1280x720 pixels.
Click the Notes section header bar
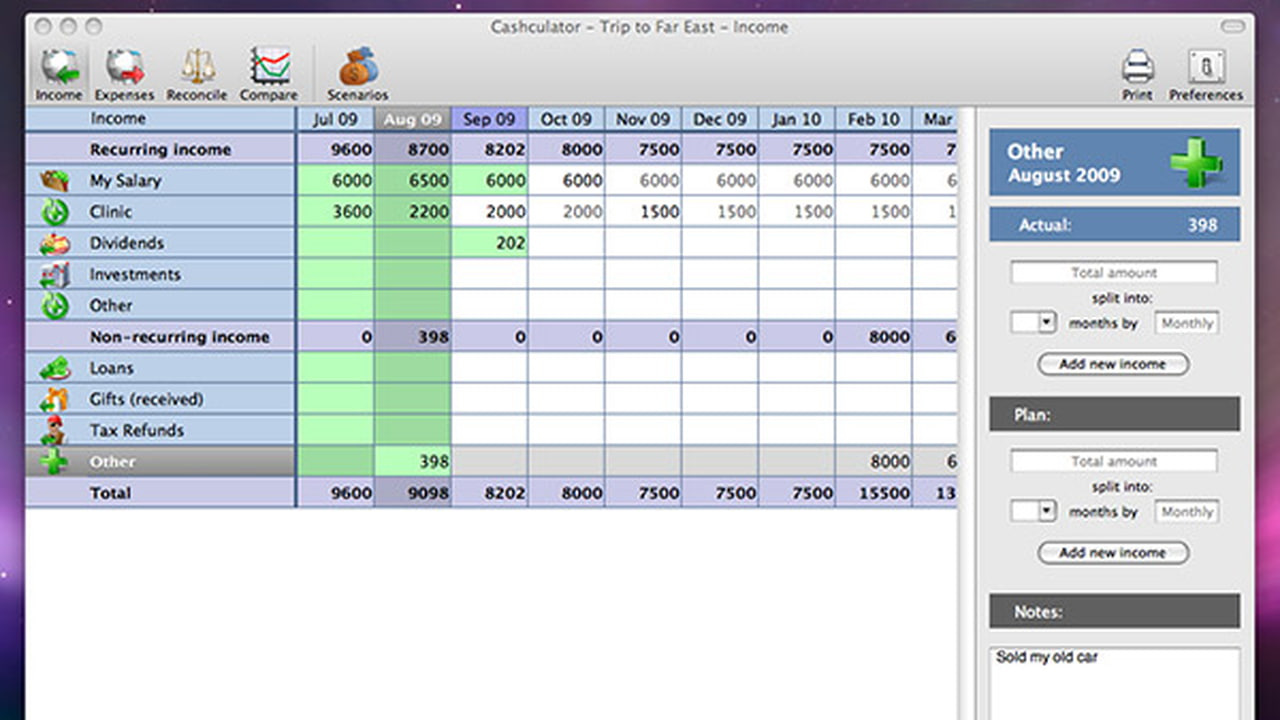pos(1114,611)
